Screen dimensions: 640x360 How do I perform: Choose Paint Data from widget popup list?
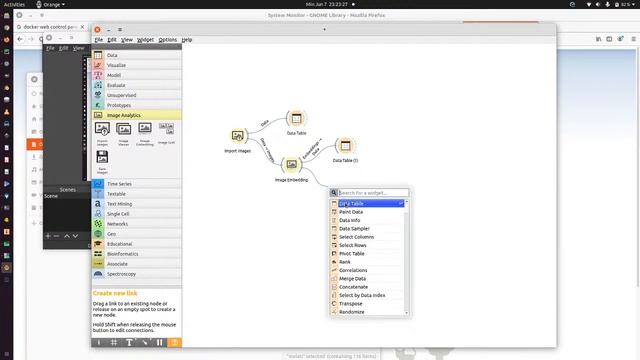(x=367, y=212)
